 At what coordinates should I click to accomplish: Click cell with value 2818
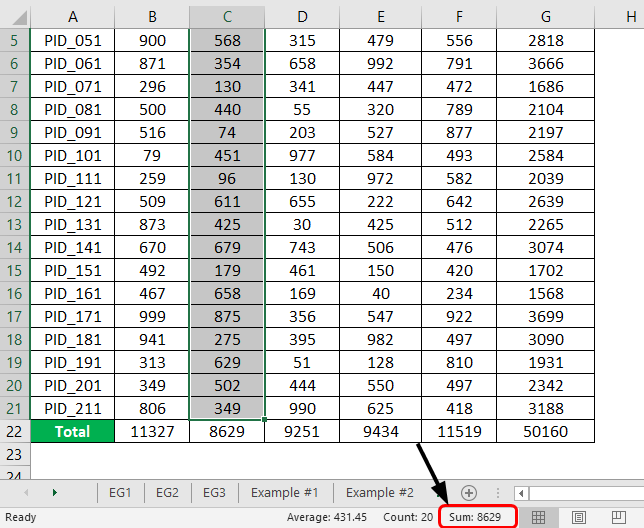tap(545, 41)
